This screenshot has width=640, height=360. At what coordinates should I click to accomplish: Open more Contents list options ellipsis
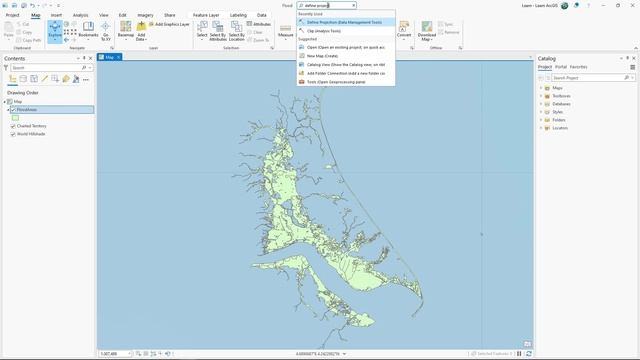click(86, 80)
